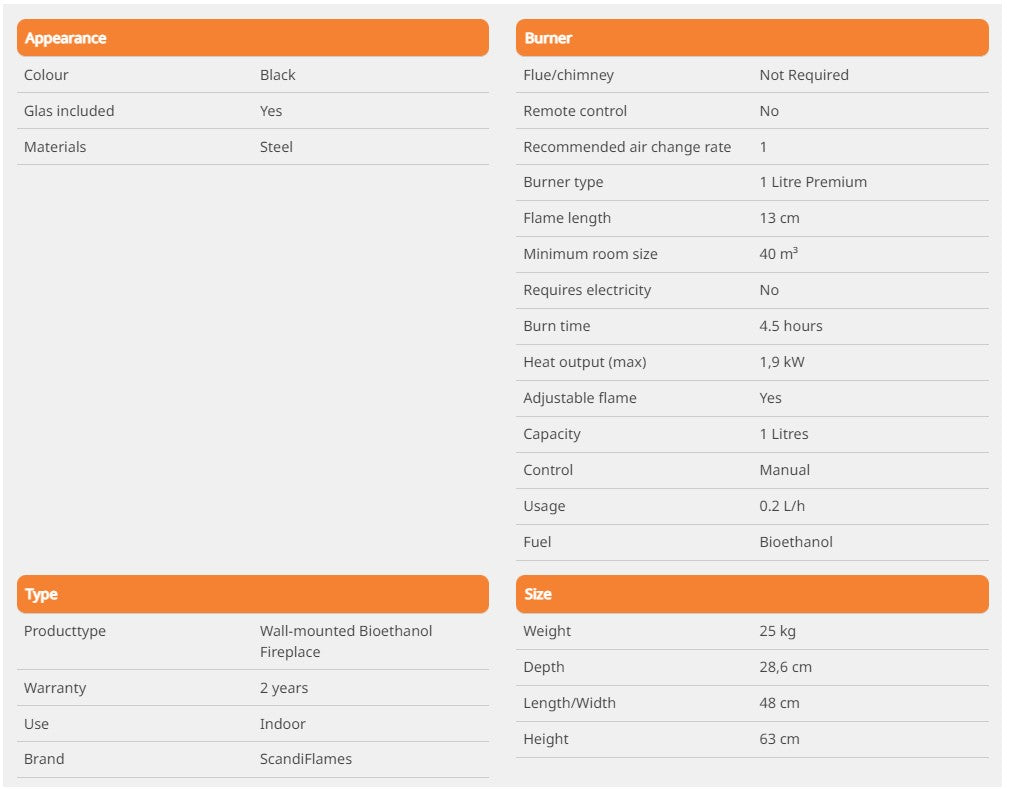Click the Minimum room size value
Screen dimensions: 1010x789
(778, 254)
